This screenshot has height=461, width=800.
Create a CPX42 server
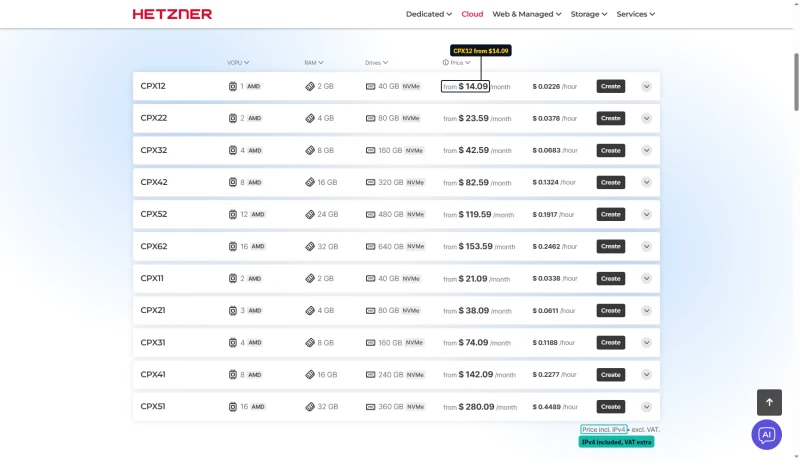[611, 182]
